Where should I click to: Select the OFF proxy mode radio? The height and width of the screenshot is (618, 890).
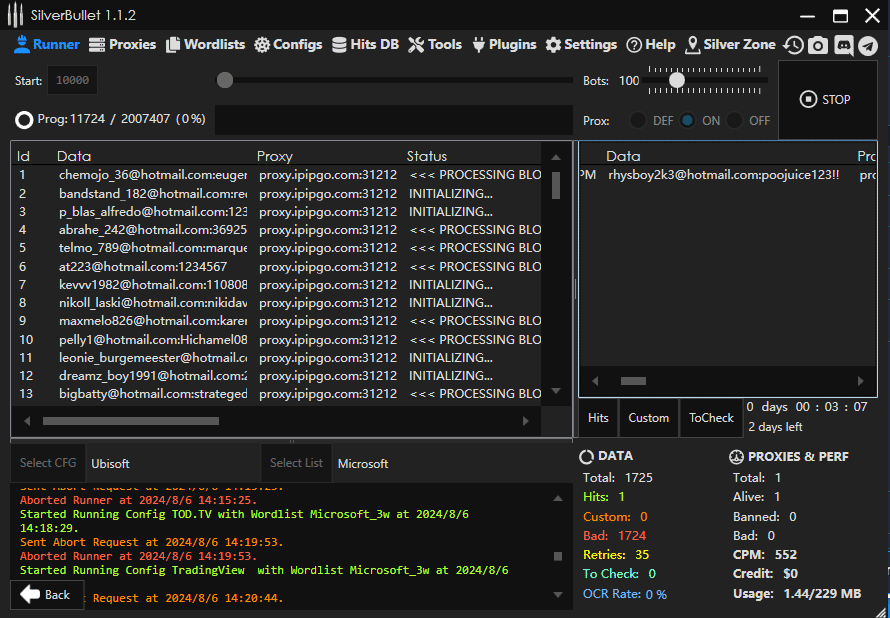tap(735, 120)
